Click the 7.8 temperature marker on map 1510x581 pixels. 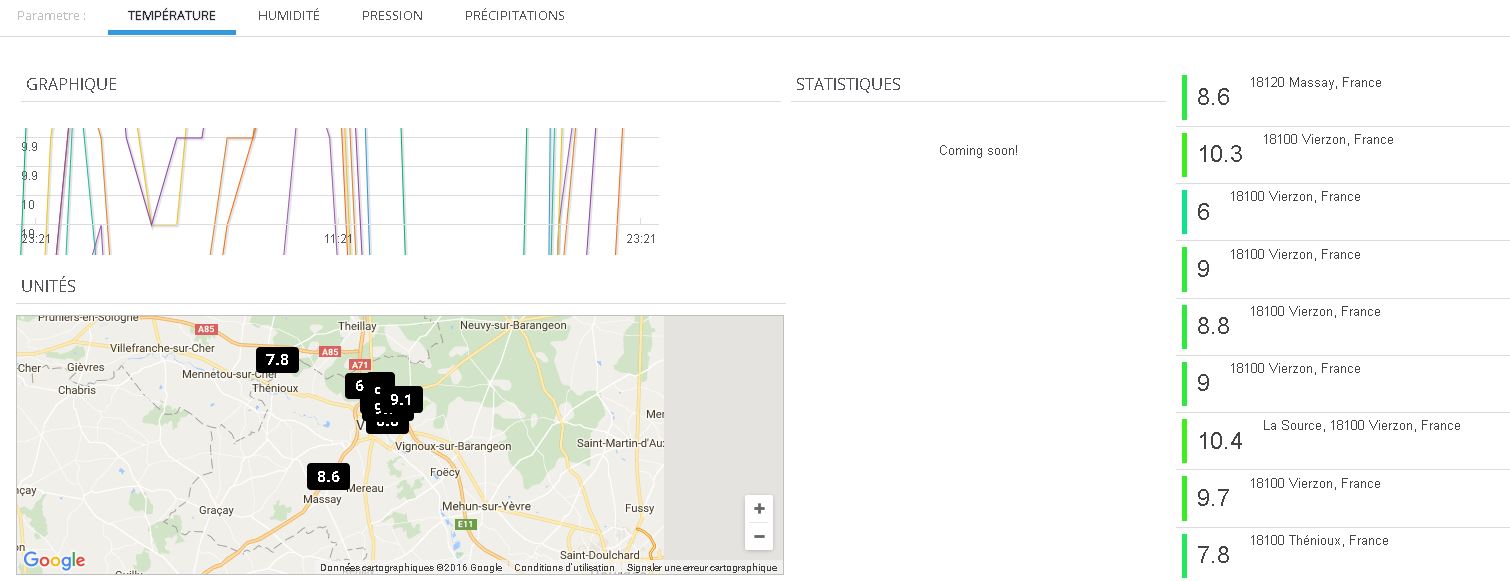click(x=277, y=360)
